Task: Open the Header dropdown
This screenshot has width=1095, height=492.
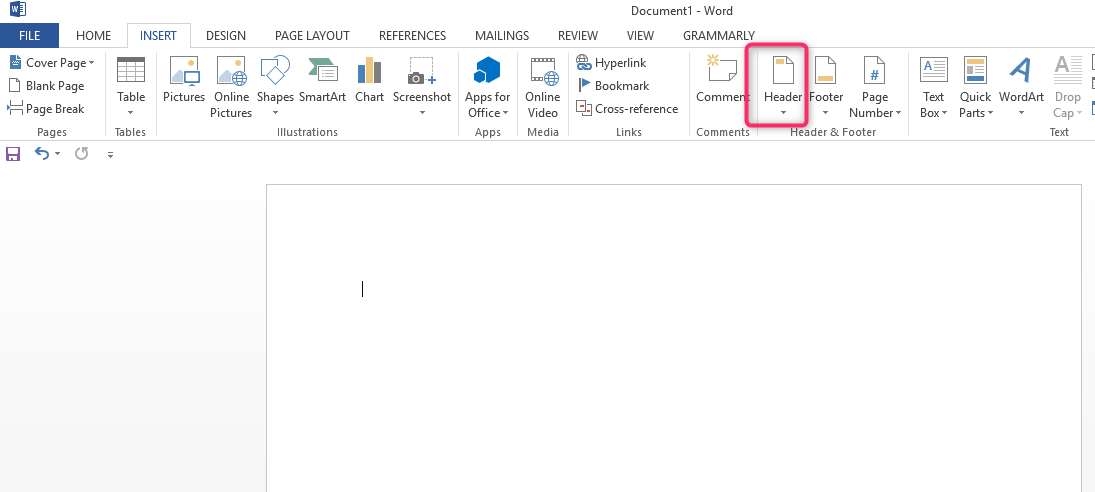Action: pyautogui.click(x=782, y=87)
